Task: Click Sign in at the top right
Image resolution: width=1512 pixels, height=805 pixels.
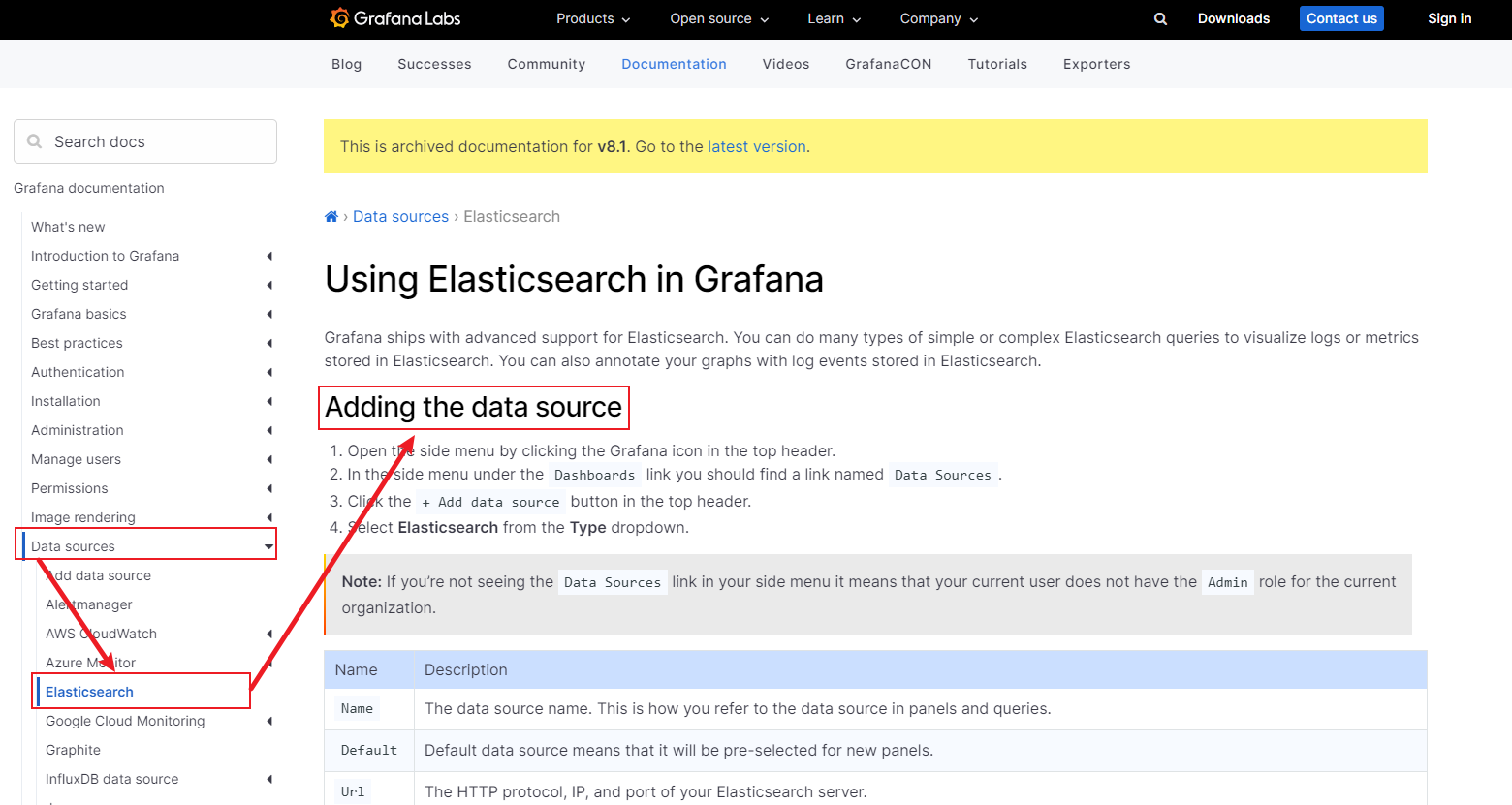Action: click(x=1449, y=18)
